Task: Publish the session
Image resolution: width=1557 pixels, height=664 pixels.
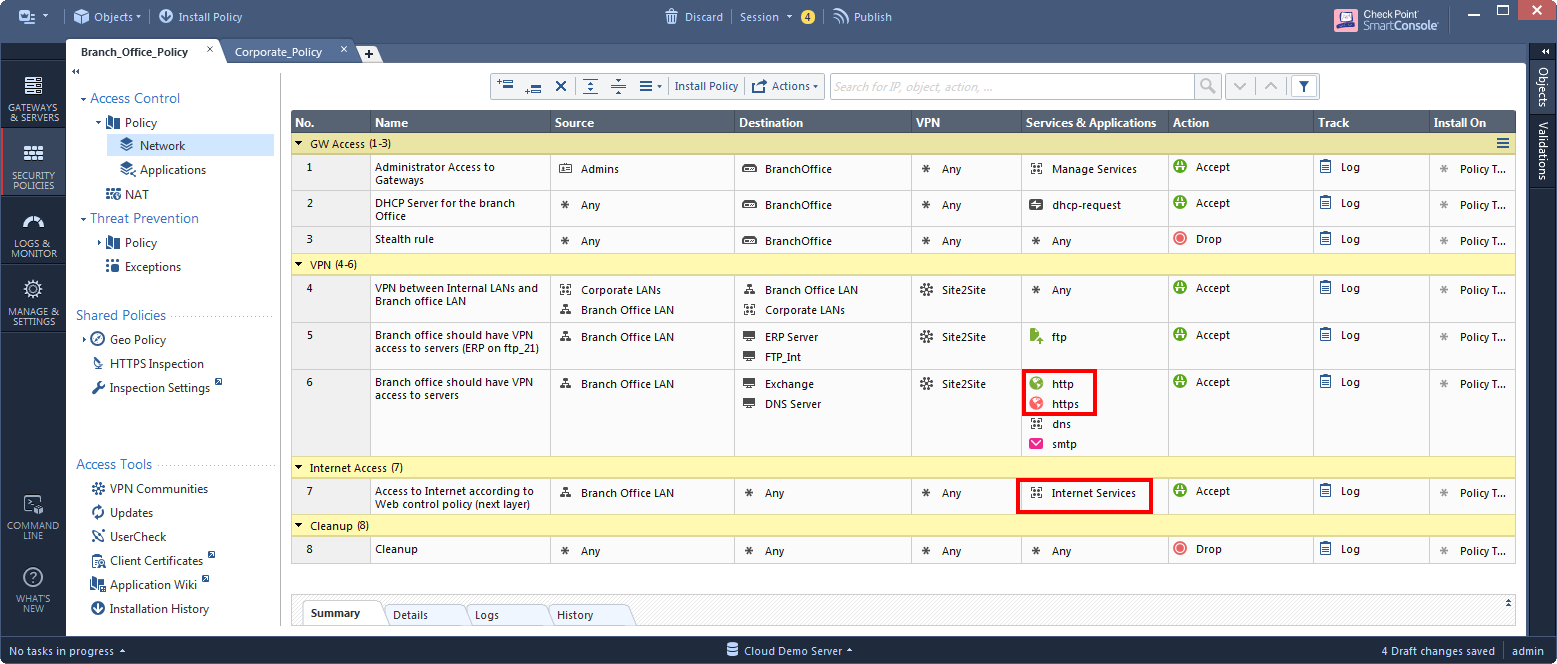Action: [862, 16]
